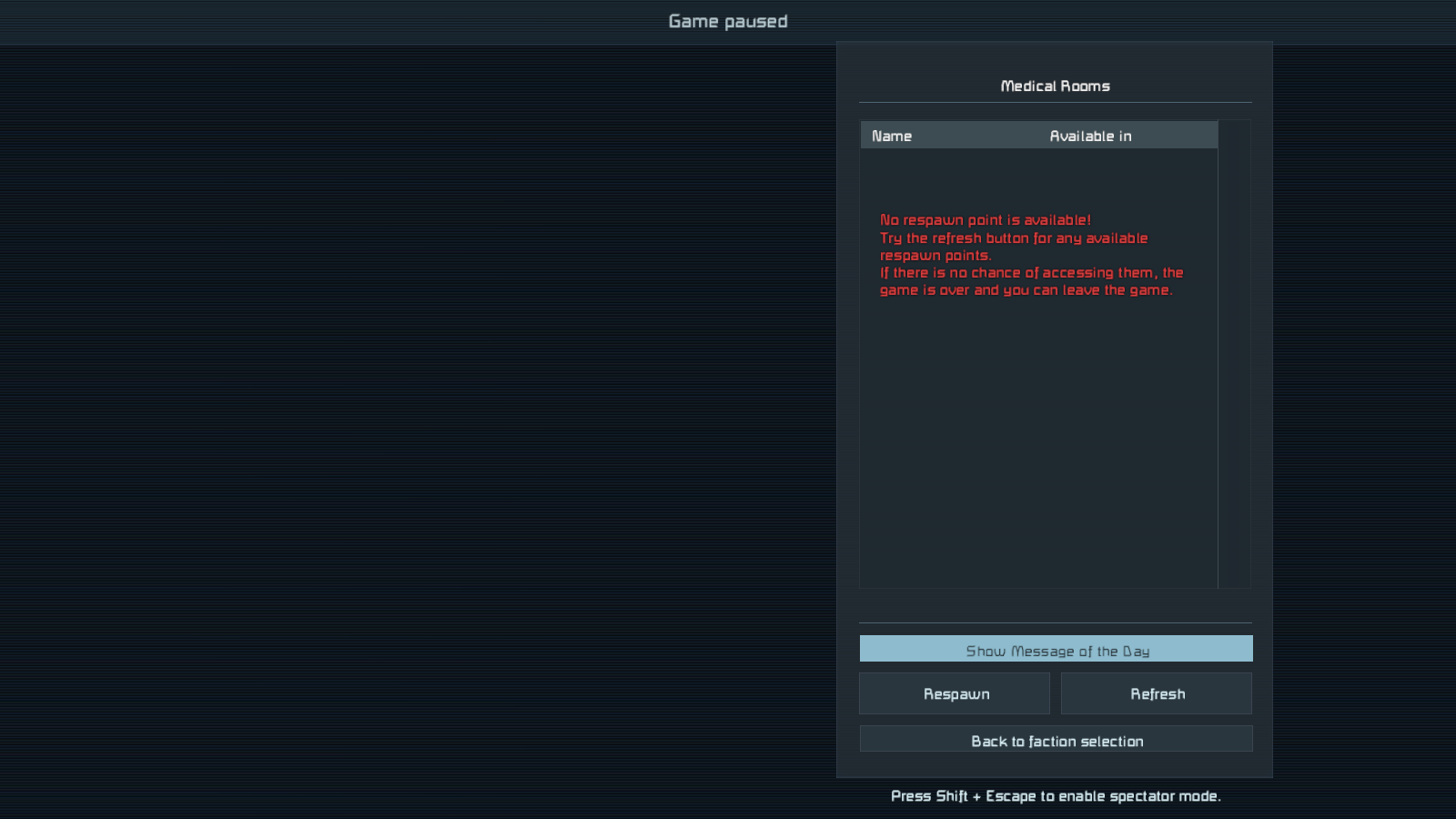The image size is (1456, 819).
Task: Show Message of the Day
Action: tap(1057, 649)
